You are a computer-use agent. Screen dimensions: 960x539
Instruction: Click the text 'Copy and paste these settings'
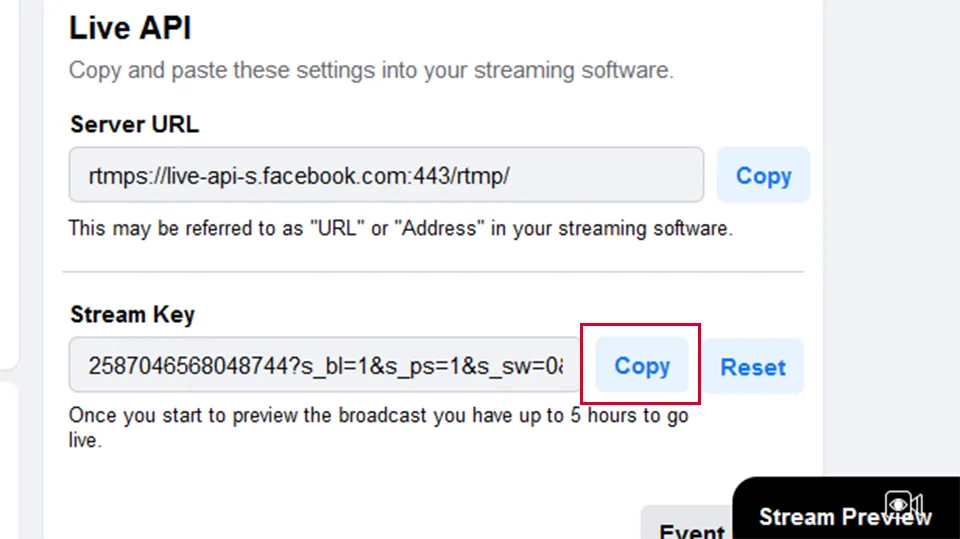(x=222, y=70)
